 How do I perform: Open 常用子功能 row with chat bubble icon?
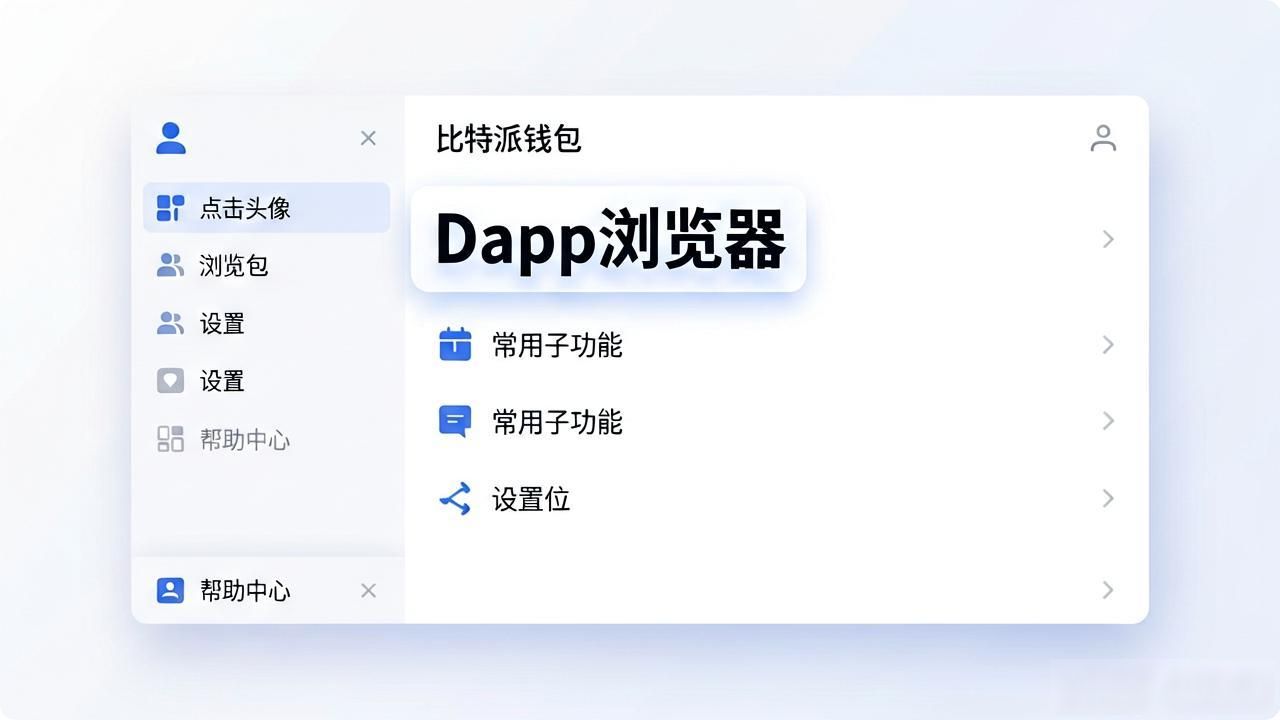(777, 421)
